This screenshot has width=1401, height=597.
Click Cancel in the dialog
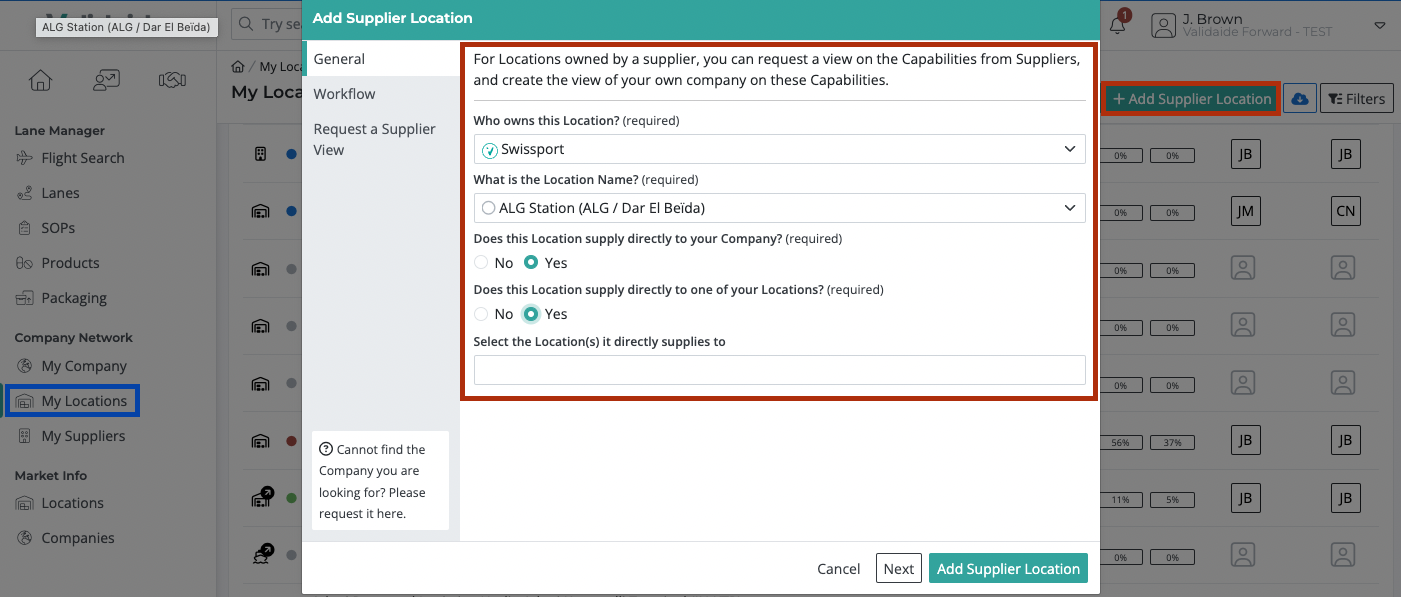[838, 569]
